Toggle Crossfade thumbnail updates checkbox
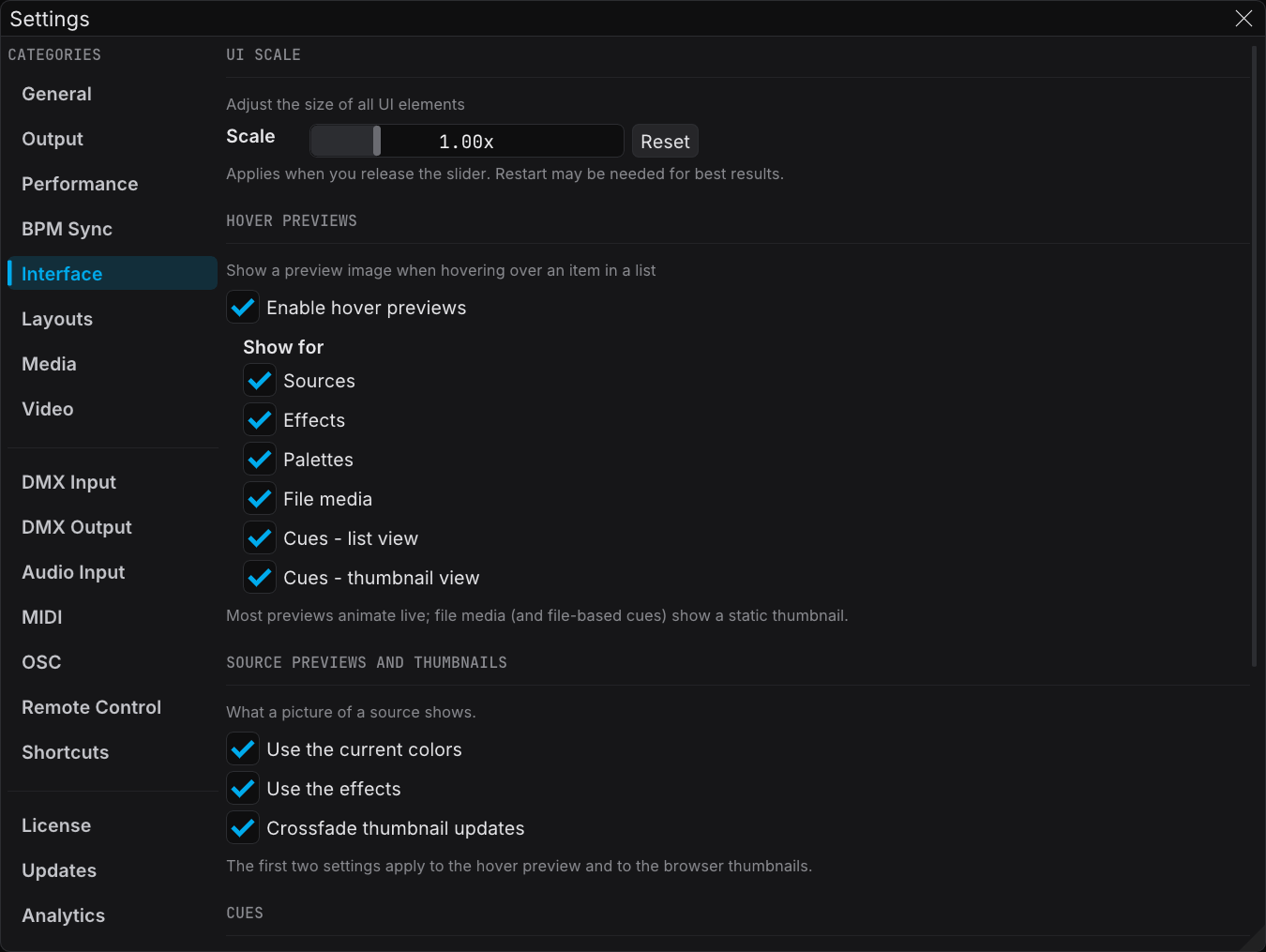Image resolution: width=1266 pixels, height=952 pixels. click(243, 828)
